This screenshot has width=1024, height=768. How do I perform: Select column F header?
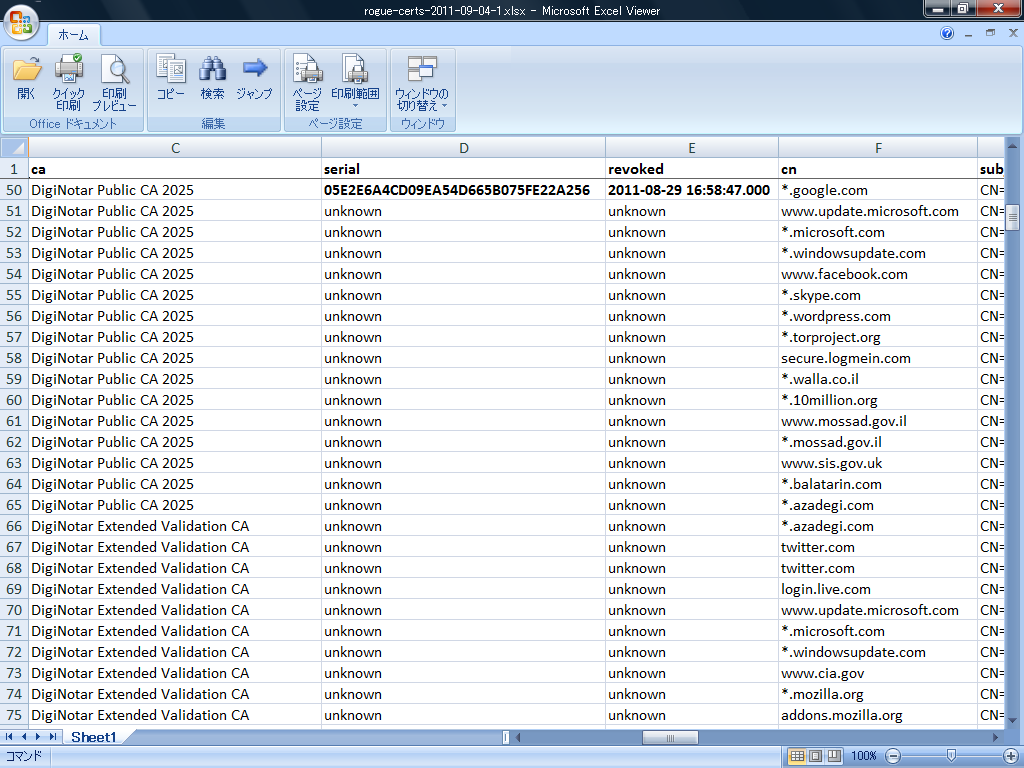(878, 148)
